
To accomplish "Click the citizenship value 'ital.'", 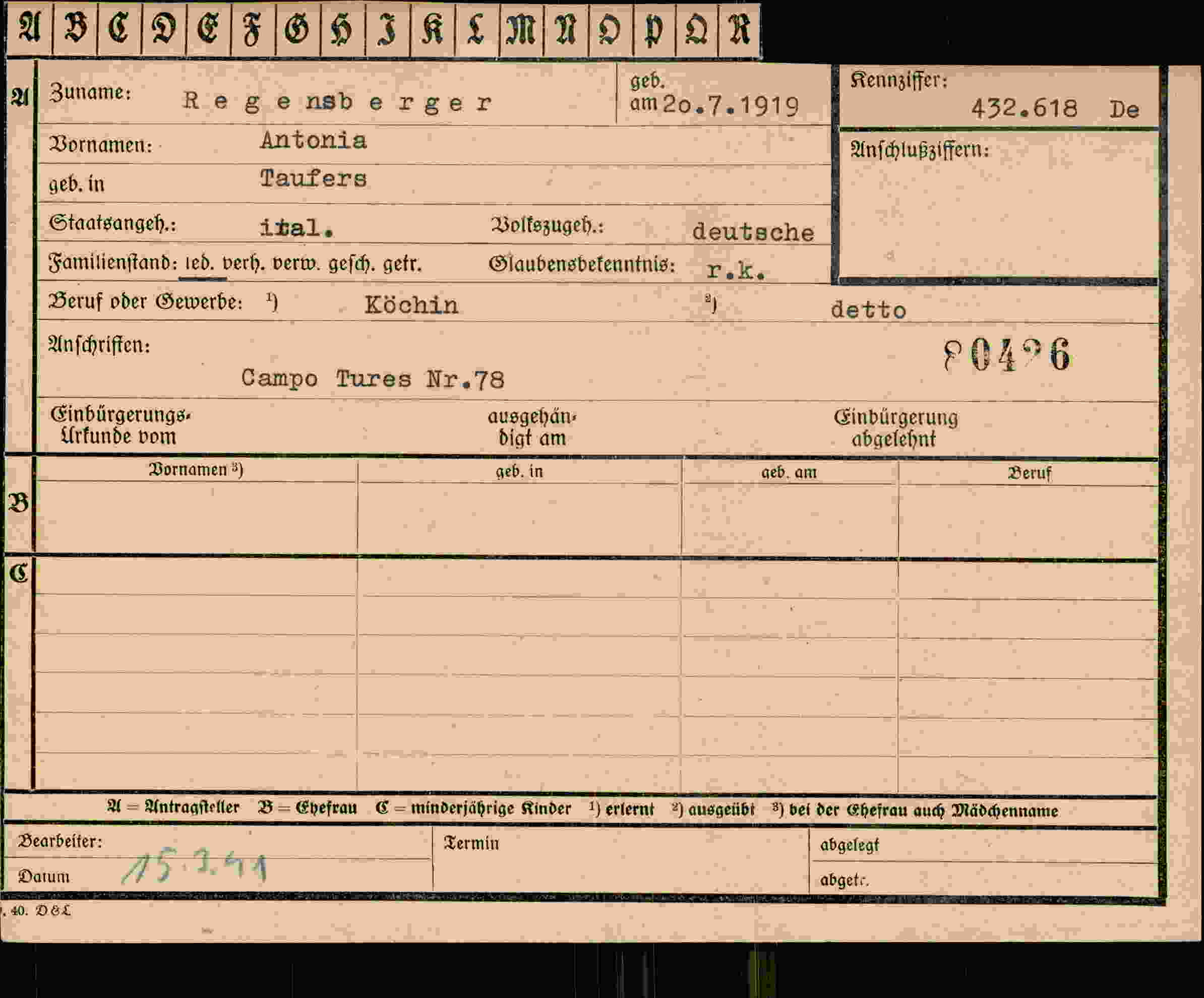I will click(x=296, y=228).
